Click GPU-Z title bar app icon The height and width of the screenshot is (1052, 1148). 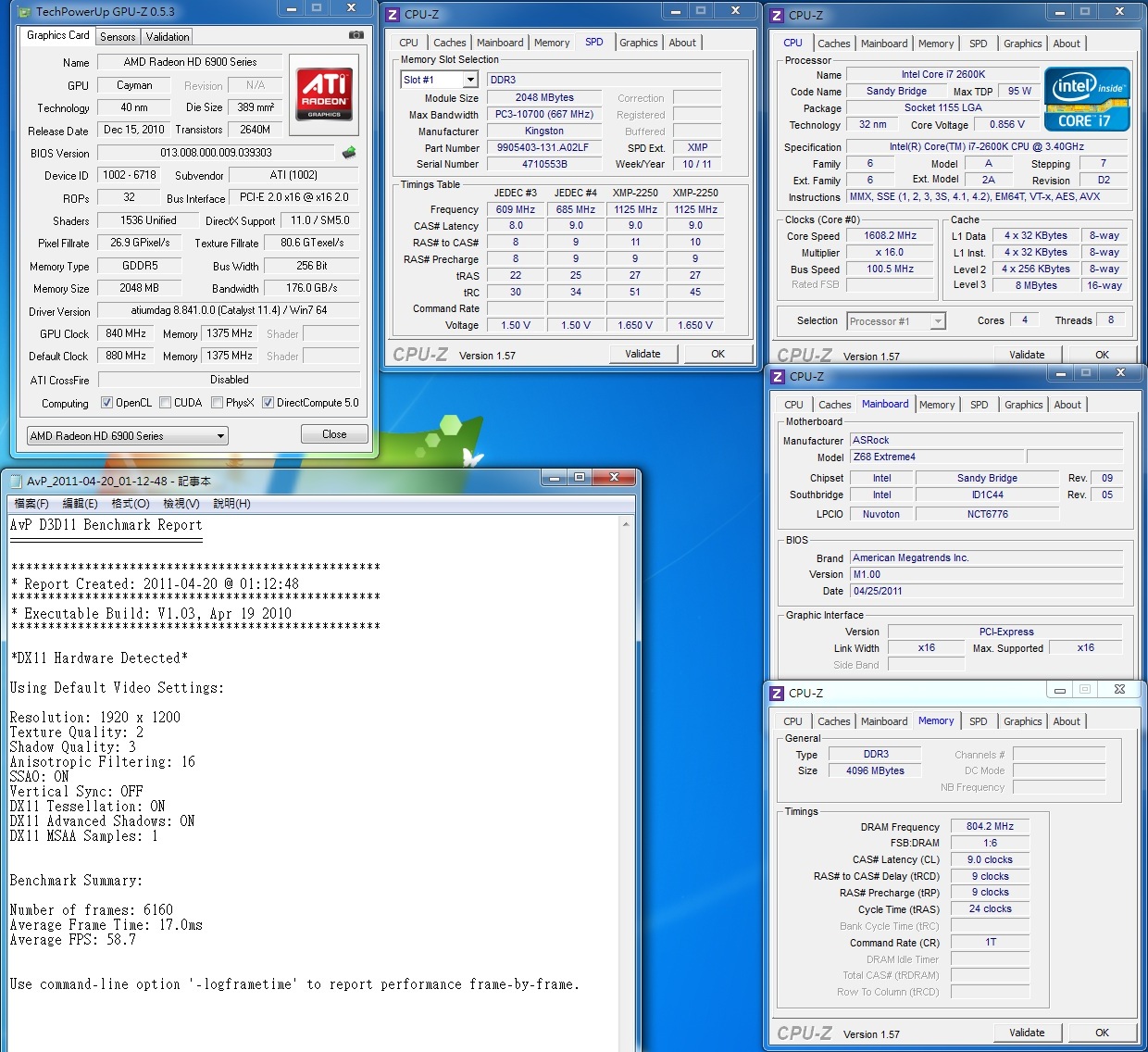point(24,12)
